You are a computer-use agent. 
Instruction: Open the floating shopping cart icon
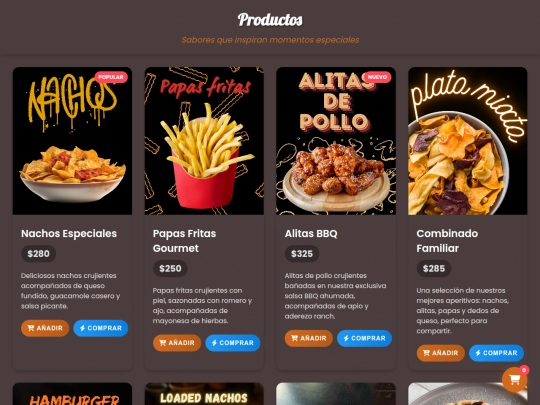click(x=514, y=380)
